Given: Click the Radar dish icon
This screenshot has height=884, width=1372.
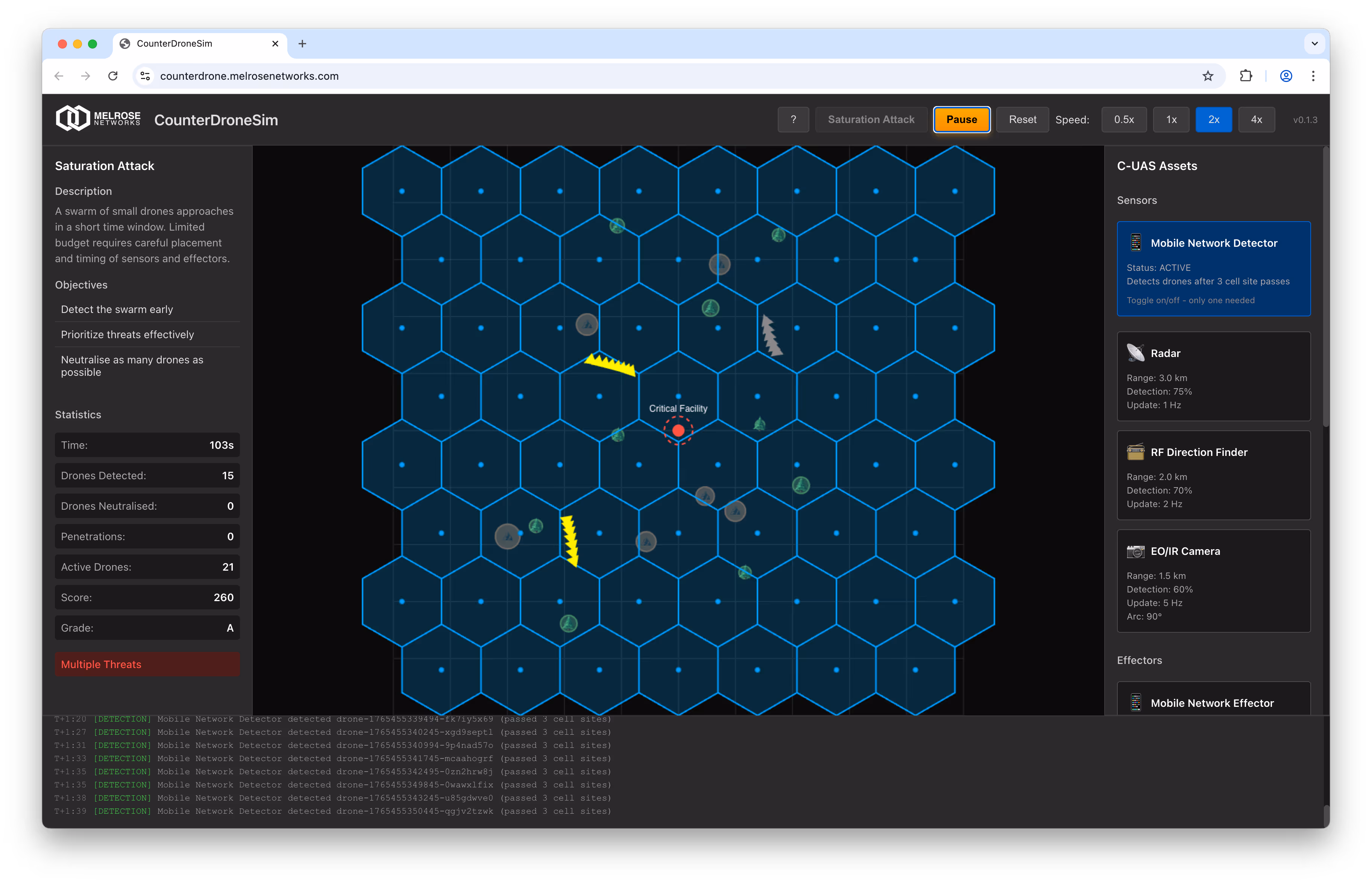Looking at the screenshot, I should click(x=1135, y=353).
